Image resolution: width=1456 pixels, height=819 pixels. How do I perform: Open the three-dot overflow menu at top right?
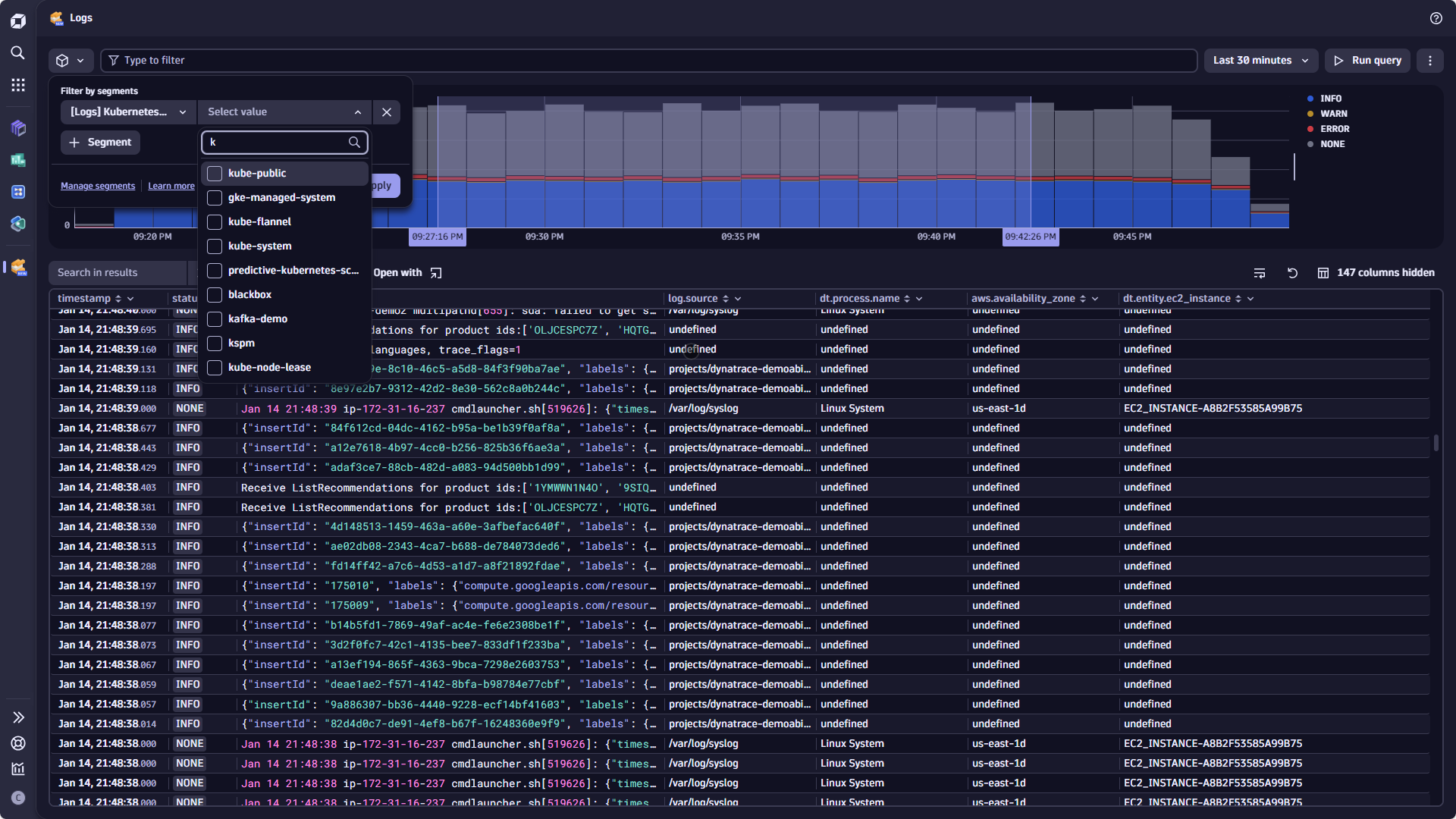pos(1431,61)
